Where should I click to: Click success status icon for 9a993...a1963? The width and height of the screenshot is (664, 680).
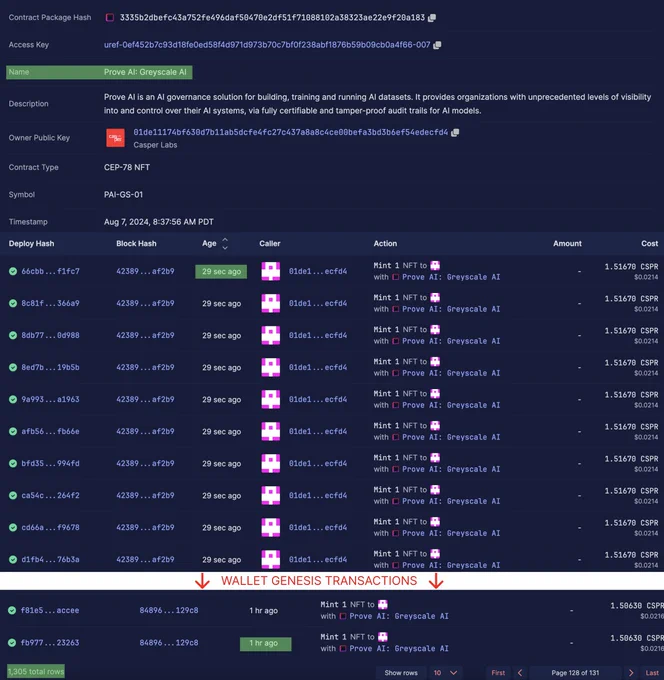click(13, 399)
